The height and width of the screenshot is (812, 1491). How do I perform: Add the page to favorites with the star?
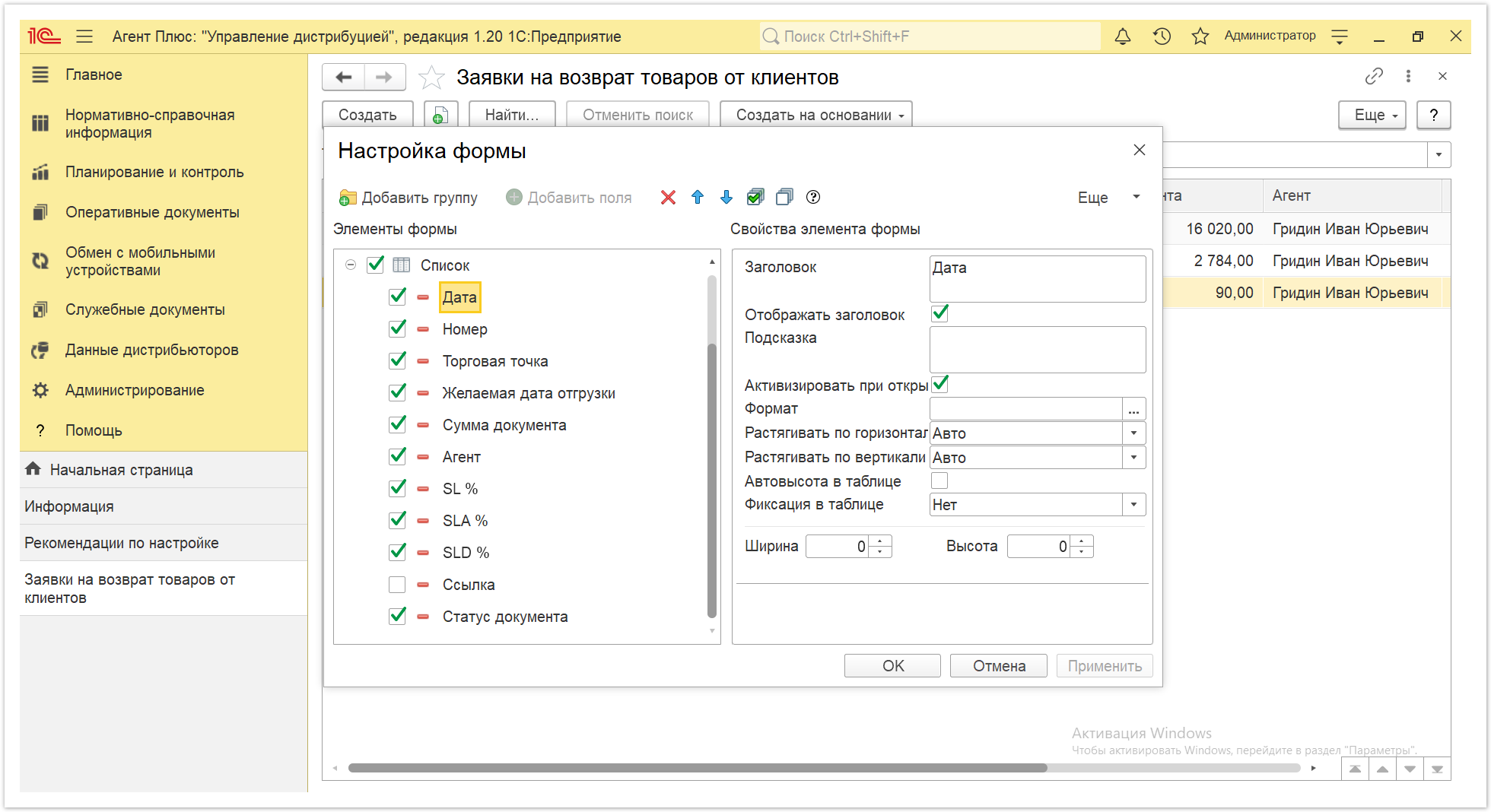click(431, 77)
